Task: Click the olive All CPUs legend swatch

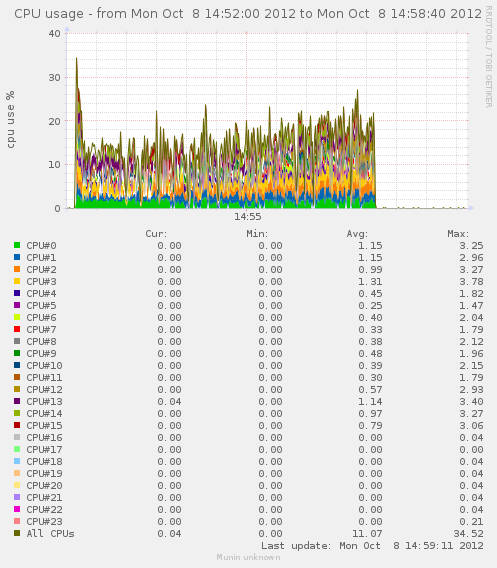Action: (x=17, y=533)
